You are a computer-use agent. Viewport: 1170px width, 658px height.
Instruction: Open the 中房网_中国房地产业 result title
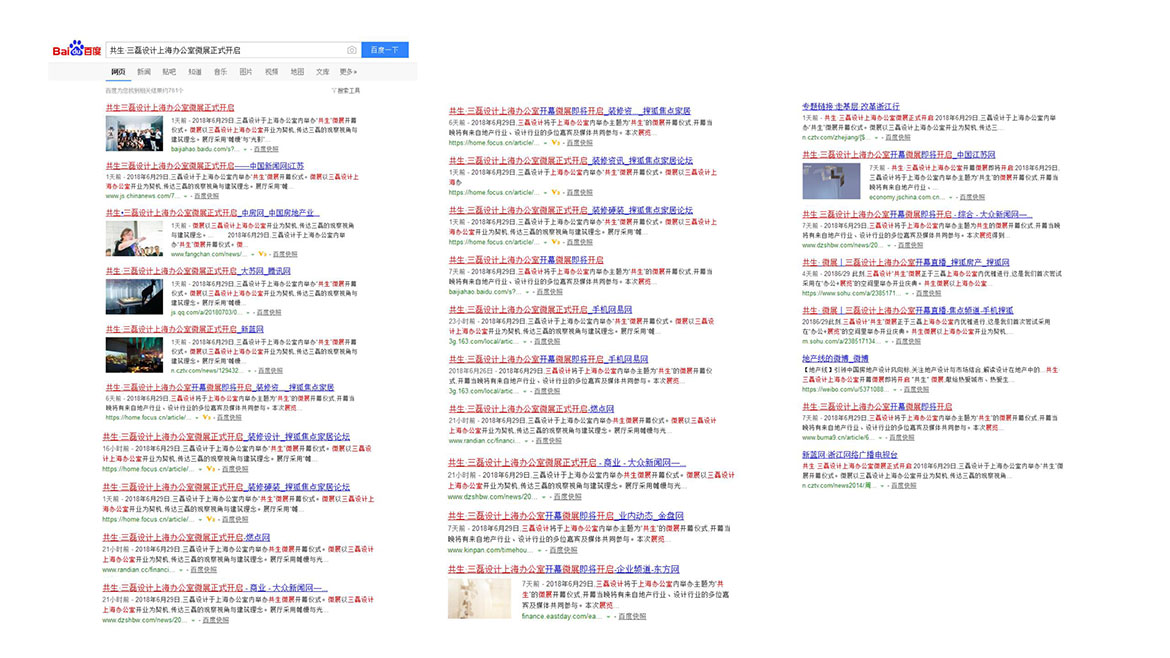tap(212, 213)
